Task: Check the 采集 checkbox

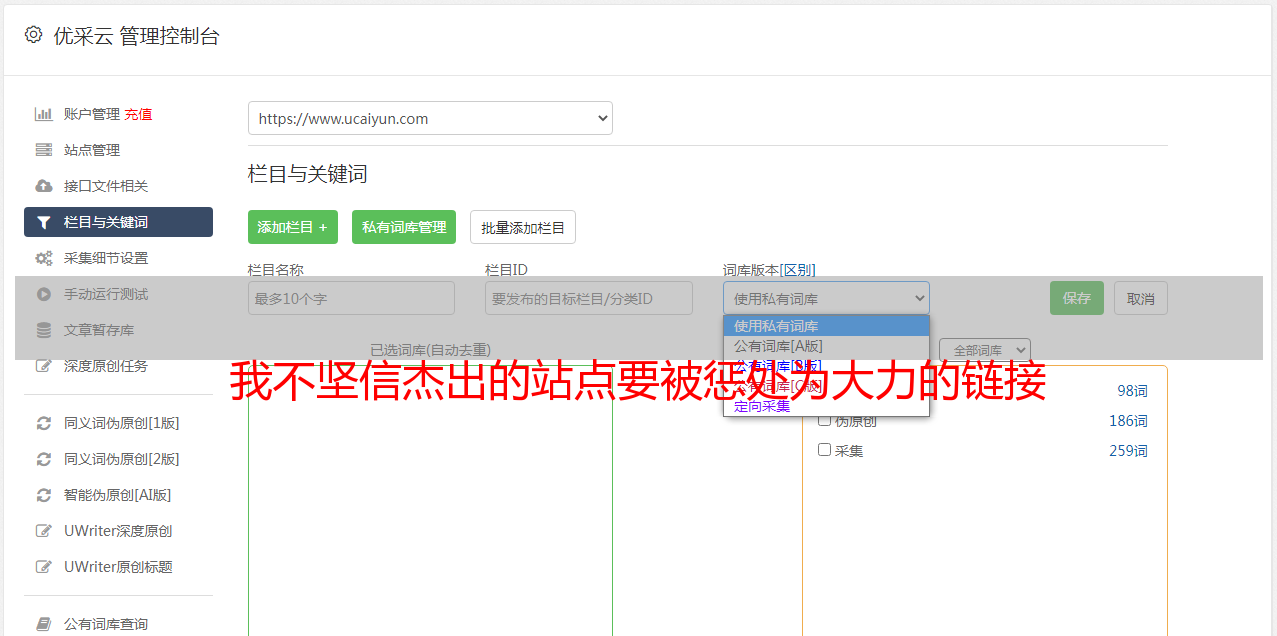Action: click(825, 450)
